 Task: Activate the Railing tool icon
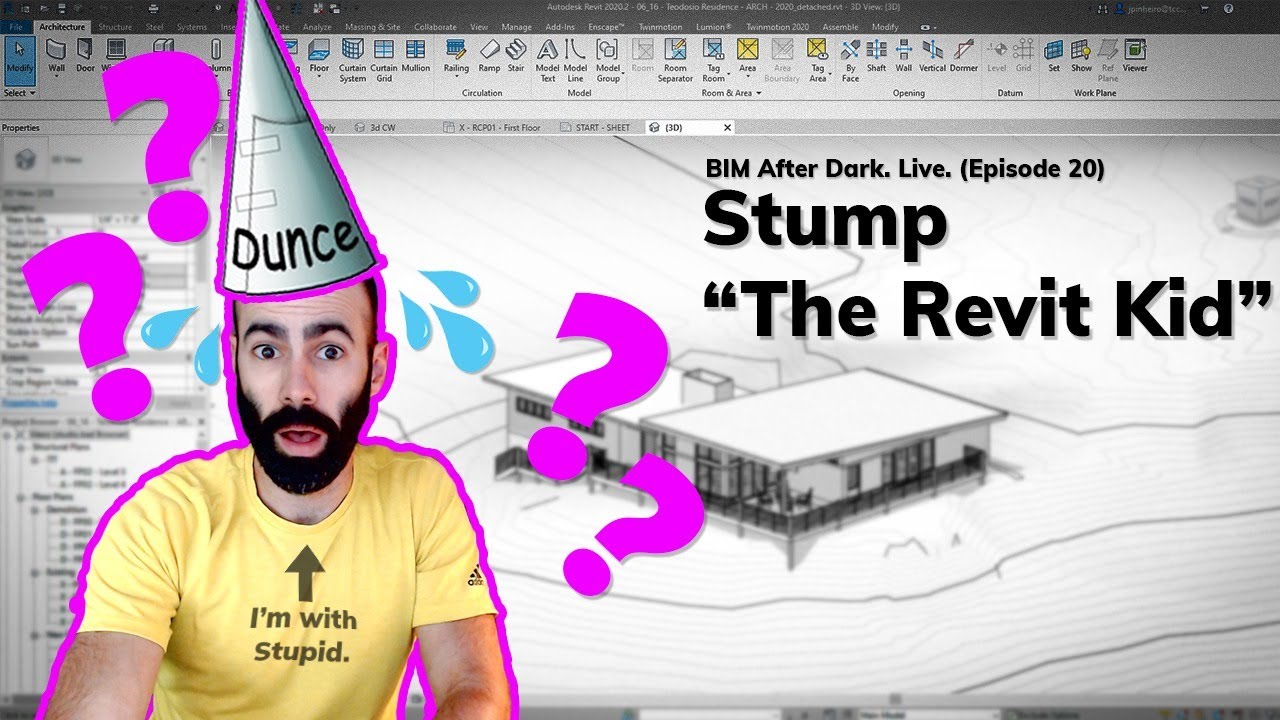456,50
